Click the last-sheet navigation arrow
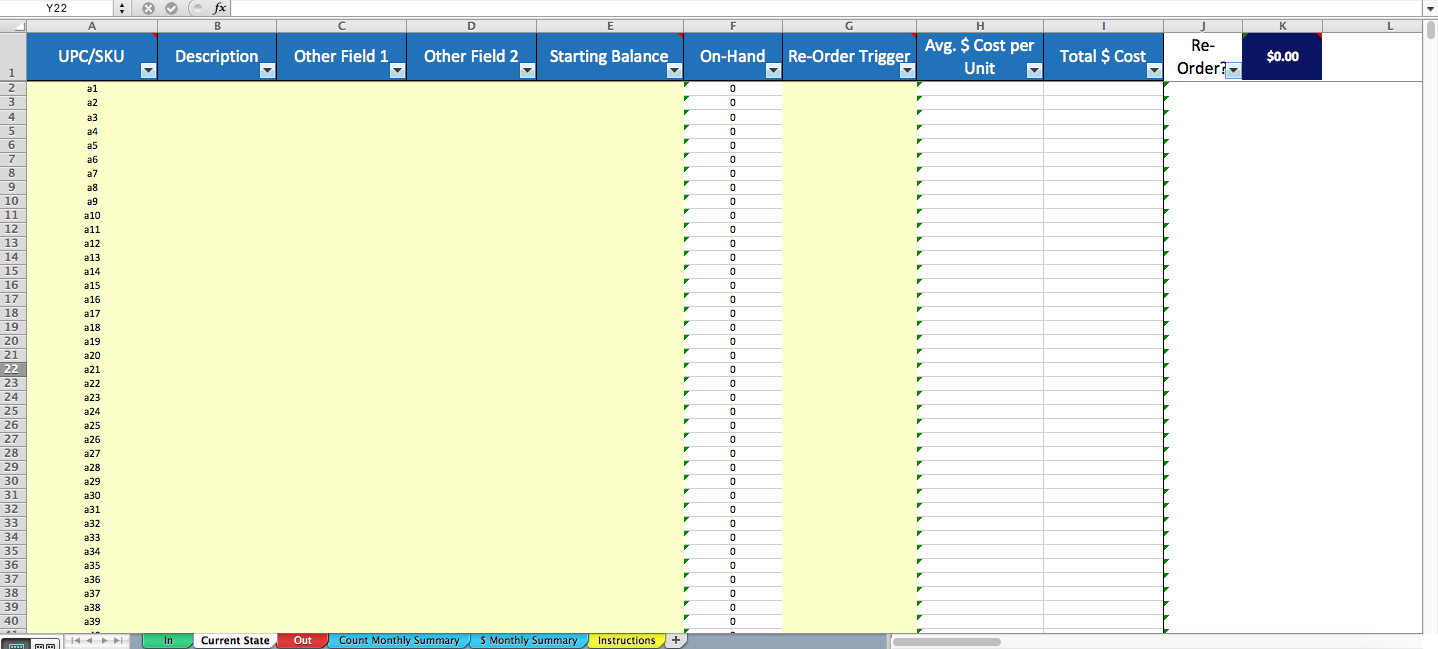1438x649 pixels. pos(118,641)
